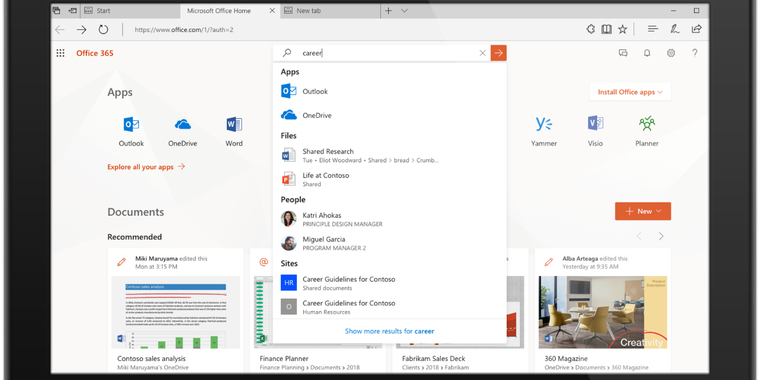Go to the previous recommended documents with the left chevron
Screen dimensions: 760x380
pyautogui.click(x=639, y=237)
